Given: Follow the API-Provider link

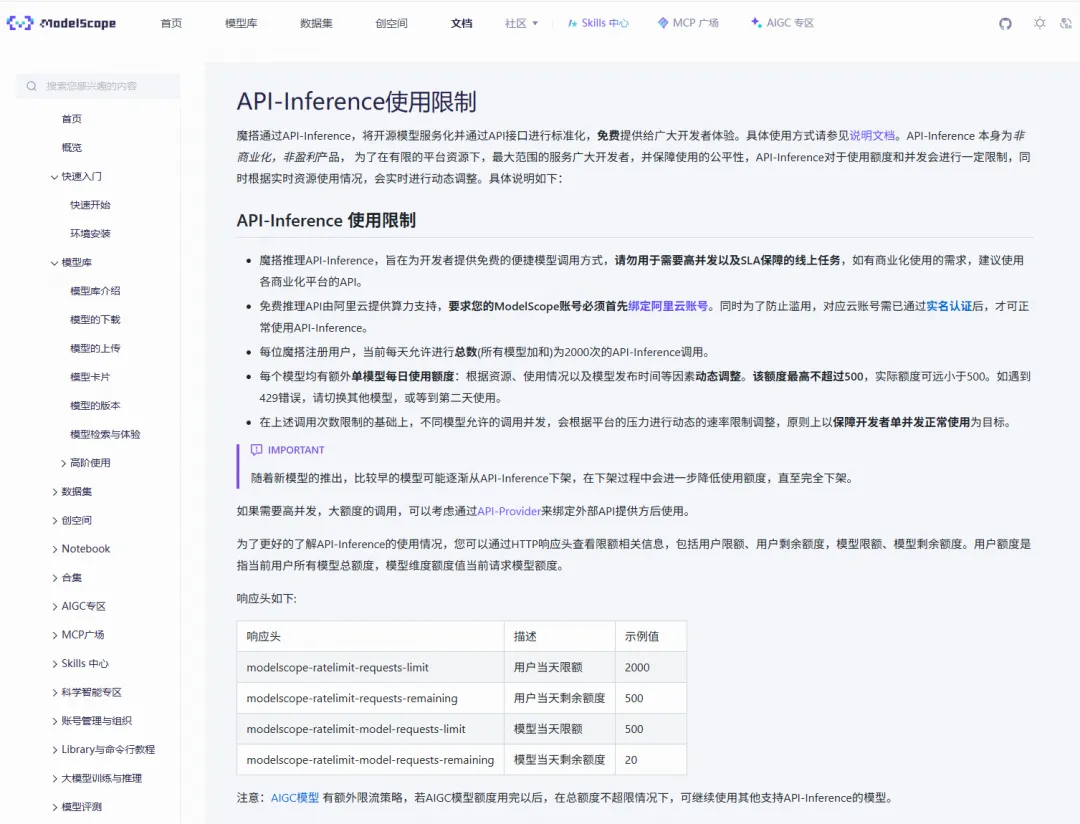Looking at the screenshot, I should click(509, 511).
